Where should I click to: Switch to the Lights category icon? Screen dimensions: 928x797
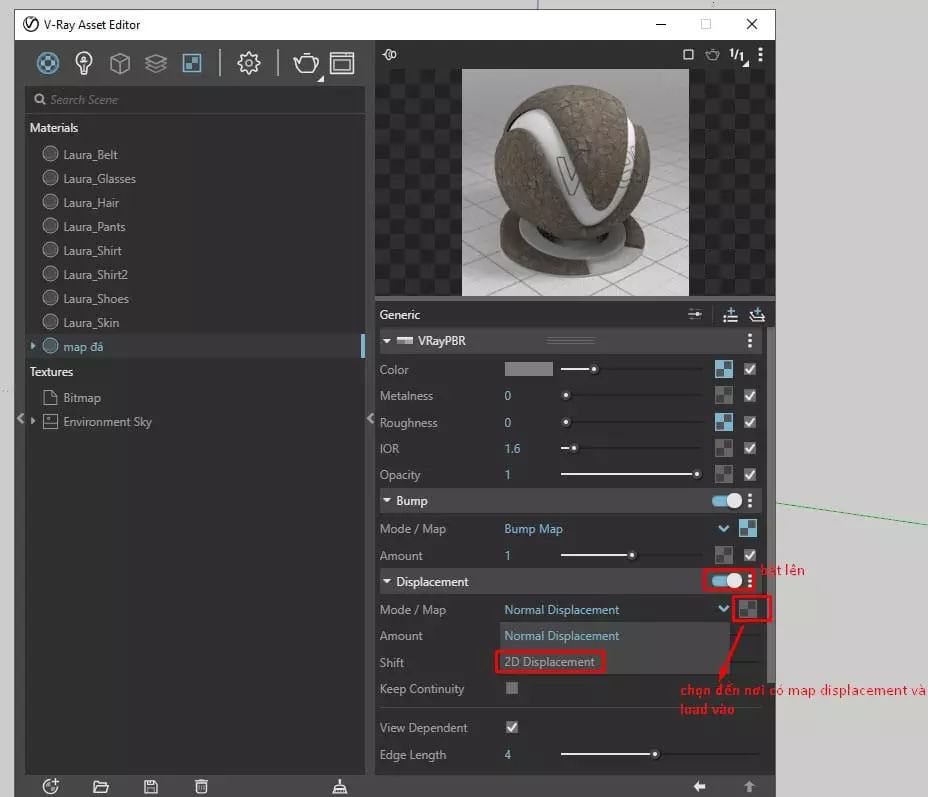click(x=84, y=63)
